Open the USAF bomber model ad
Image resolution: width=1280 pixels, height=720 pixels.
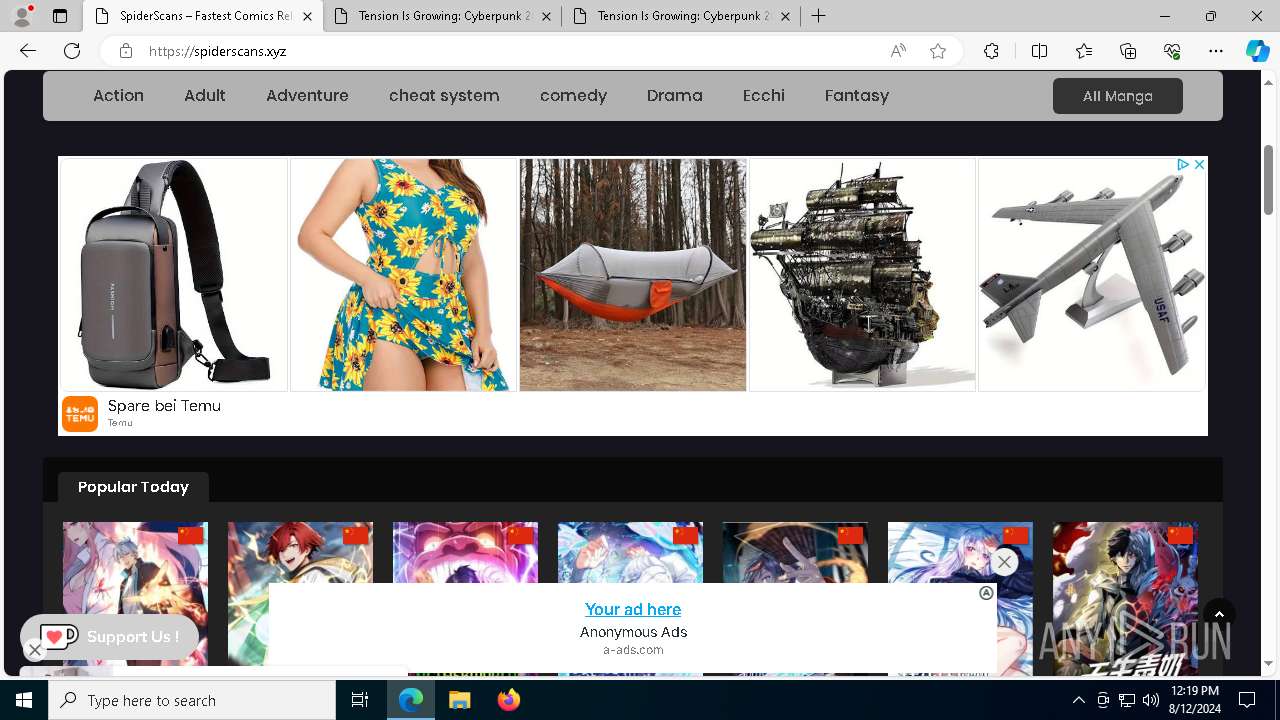(x=1092, y=274)
